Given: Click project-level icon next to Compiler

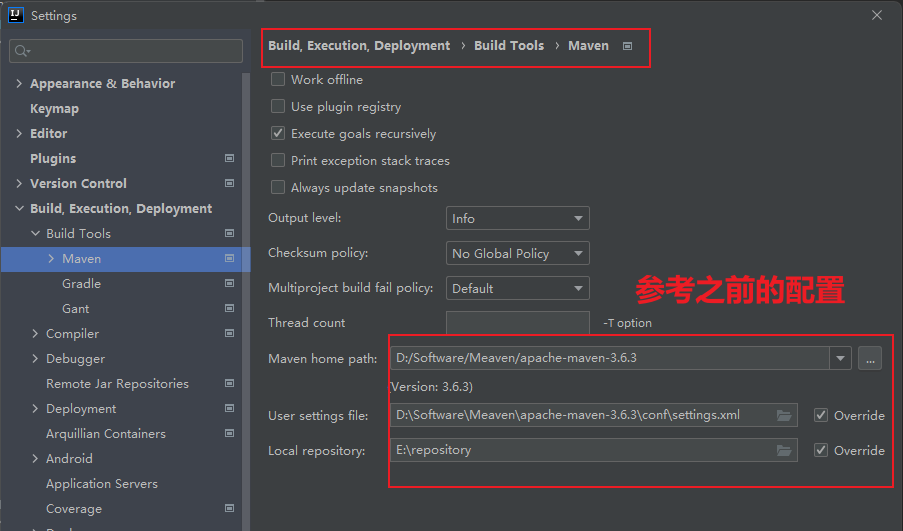Looking at the screenshot, I should [x=229, y=333].
